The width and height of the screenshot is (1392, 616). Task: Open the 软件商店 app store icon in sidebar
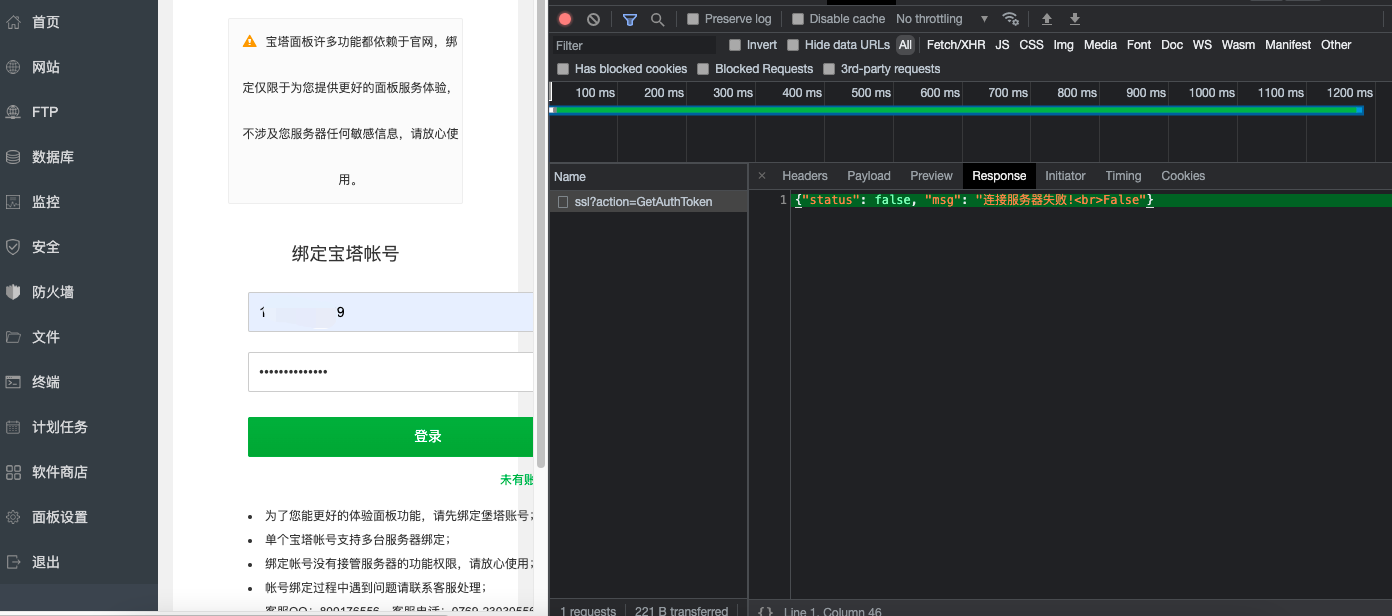coord(14,472)
